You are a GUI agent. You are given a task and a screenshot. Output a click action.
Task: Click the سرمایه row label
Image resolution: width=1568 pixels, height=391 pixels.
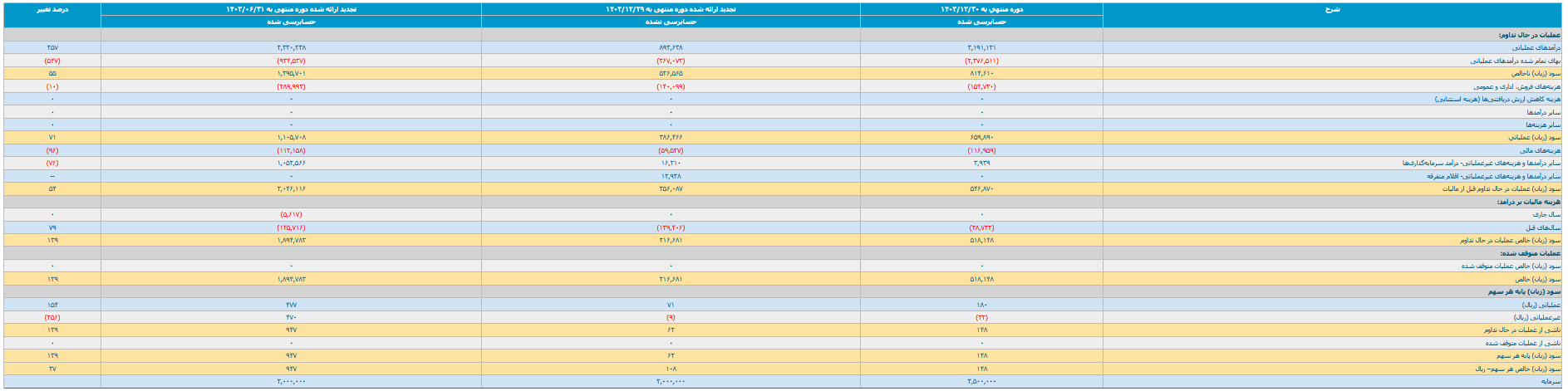[x=1551, y=381]
